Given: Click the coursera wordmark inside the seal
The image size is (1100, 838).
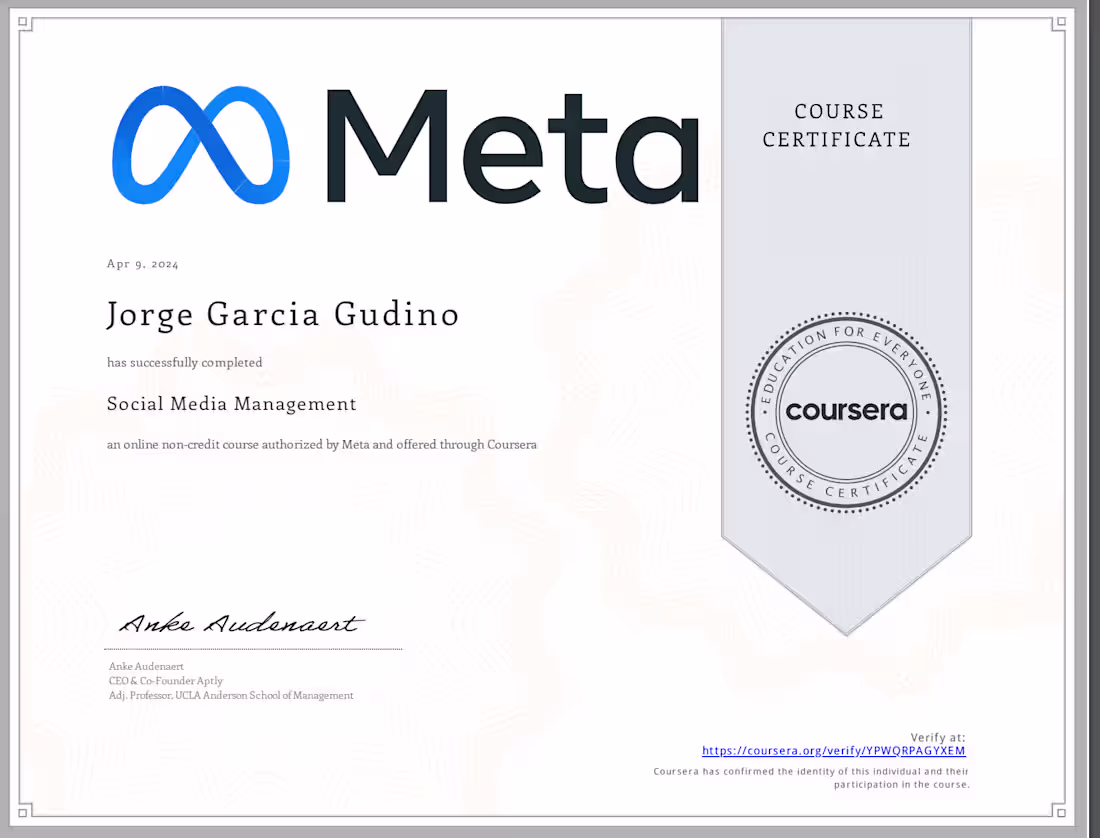Looking at the screenshot, I should [x=846, y=411].
